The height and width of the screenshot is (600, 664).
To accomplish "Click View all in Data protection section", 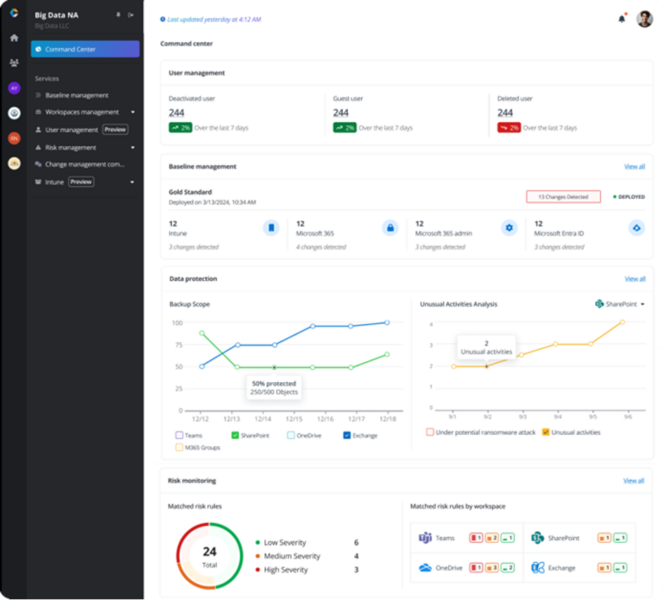I will (634, 279).
